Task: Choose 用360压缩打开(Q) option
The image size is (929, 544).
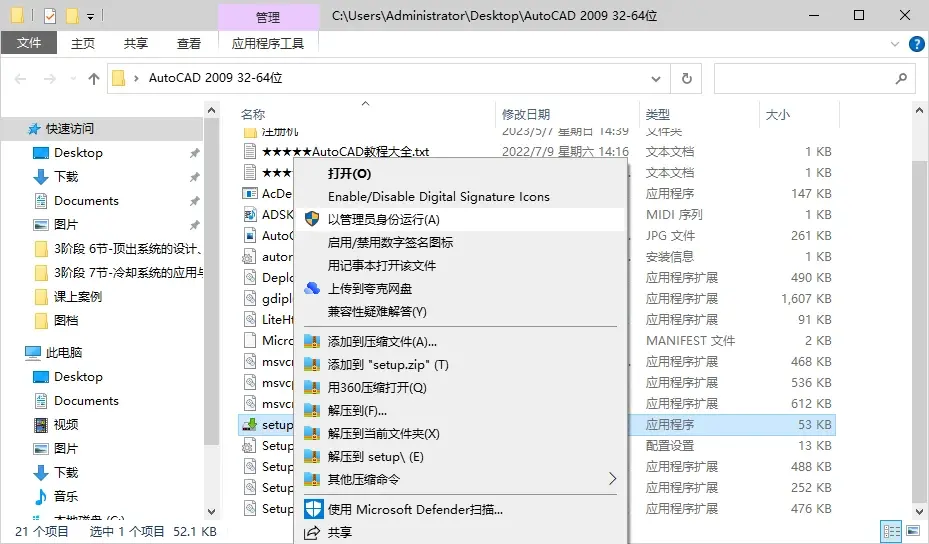Action: pos(377,388)
